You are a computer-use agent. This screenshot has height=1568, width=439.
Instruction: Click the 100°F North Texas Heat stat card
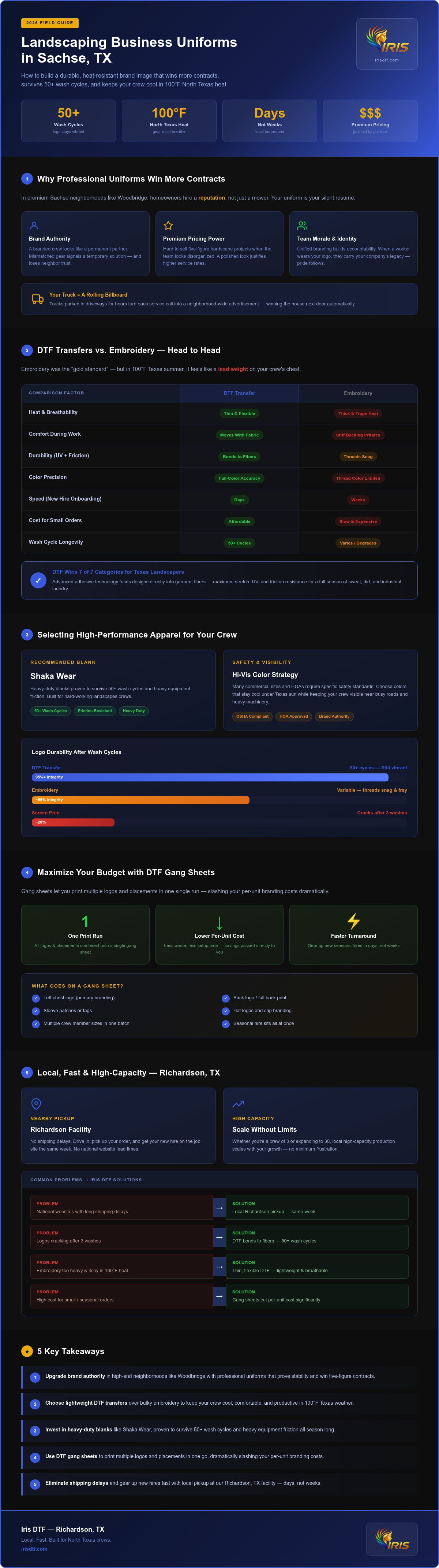click(x=169, y=120)
